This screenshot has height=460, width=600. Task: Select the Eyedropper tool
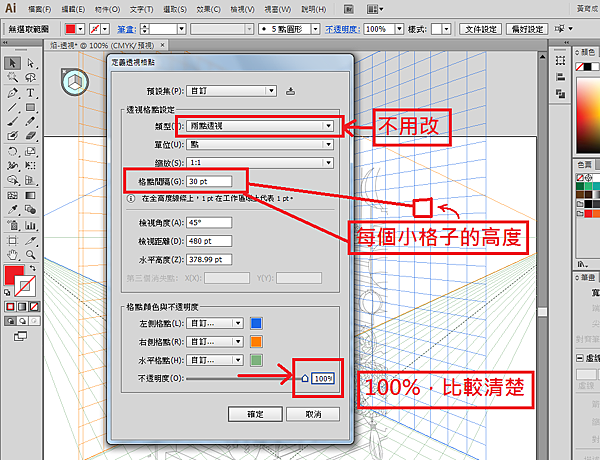12,210
